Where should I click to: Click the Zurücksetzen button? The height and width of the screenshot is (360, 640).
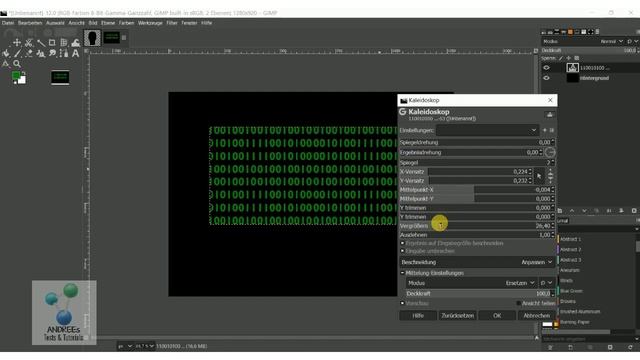(x=458, y=316)
